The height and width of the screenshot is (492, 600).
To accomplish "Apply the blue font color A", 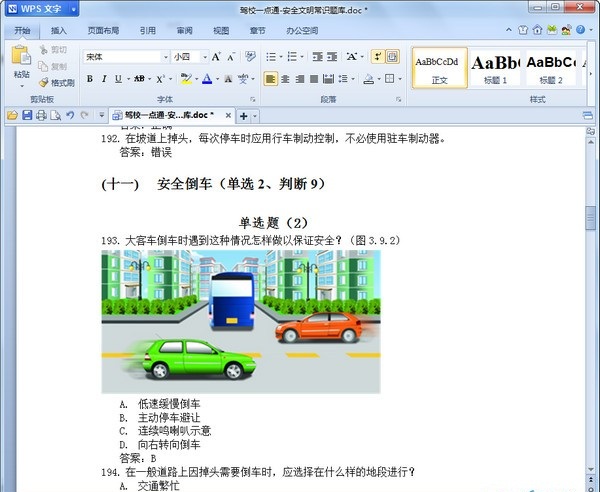I will tap(207, 79).
